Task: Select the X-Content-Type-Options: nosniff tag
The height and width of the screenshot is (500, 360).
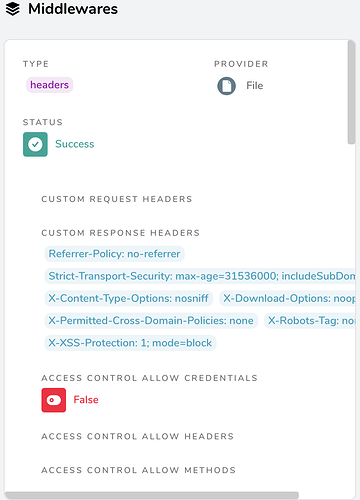Action: [x=129, y=298]
